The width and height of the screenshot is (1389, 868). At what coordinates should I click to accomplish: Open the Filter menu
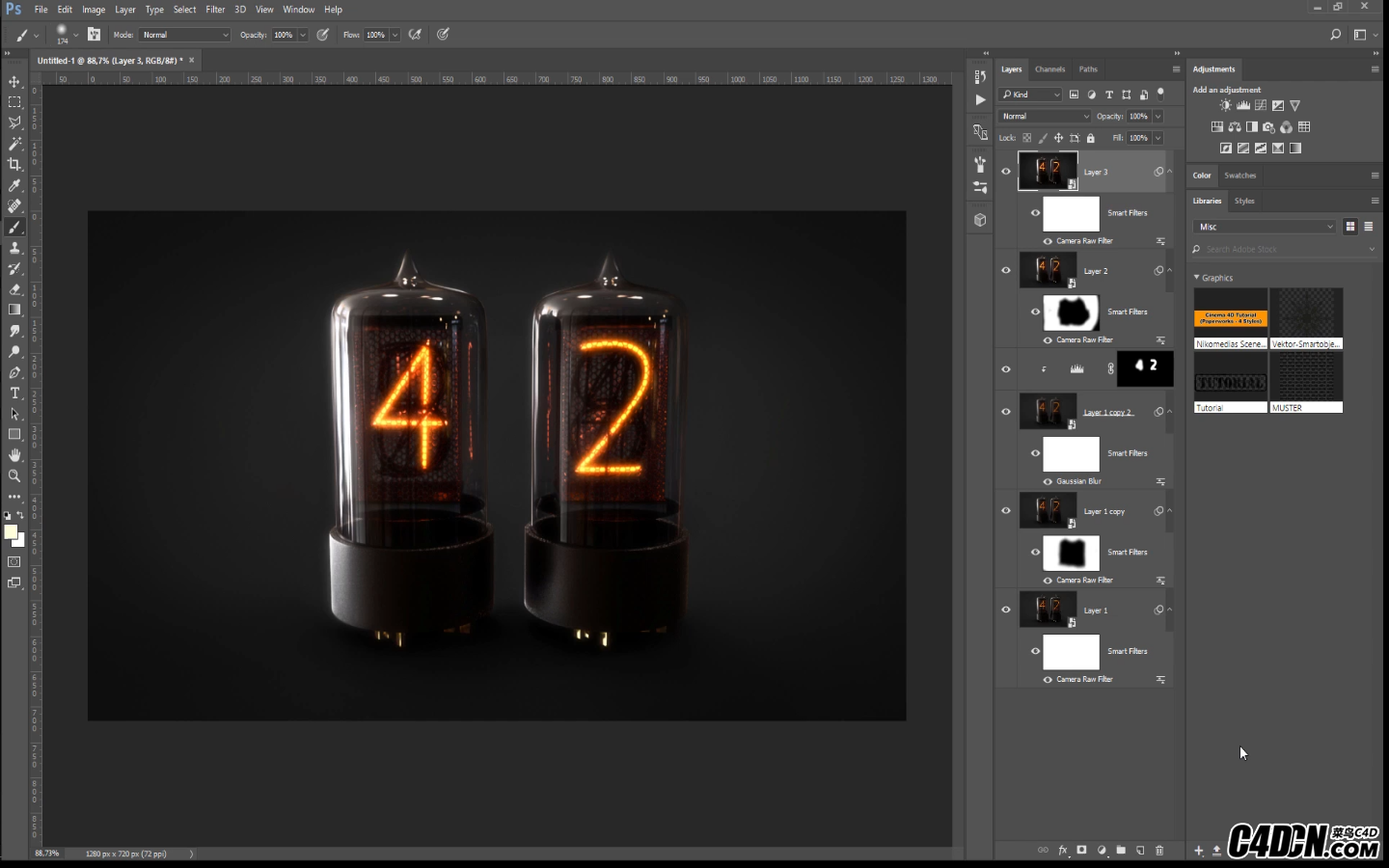click(x=215, y=10)
